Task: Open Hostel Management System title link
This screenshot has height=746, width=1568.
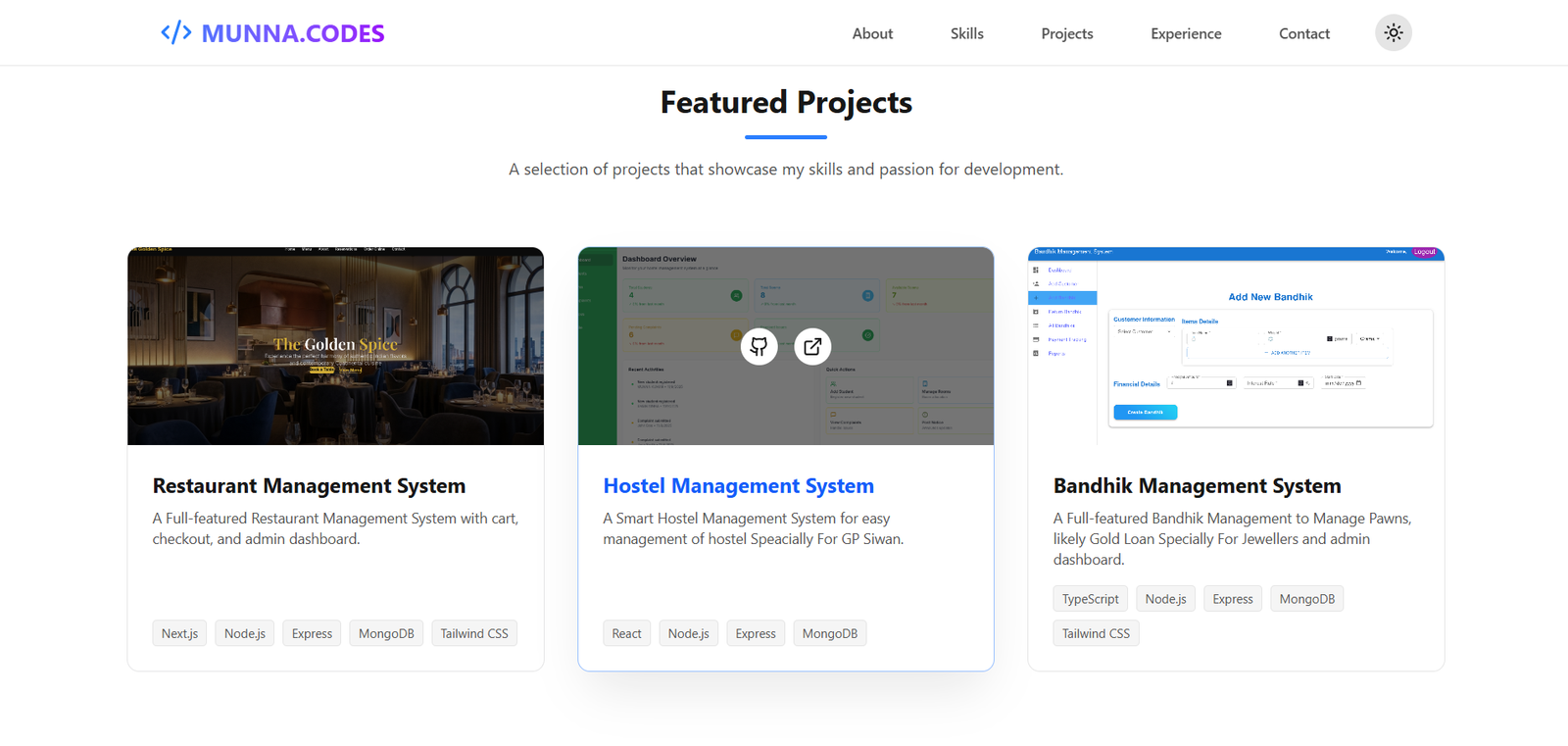Action: [x=738, y=485]
